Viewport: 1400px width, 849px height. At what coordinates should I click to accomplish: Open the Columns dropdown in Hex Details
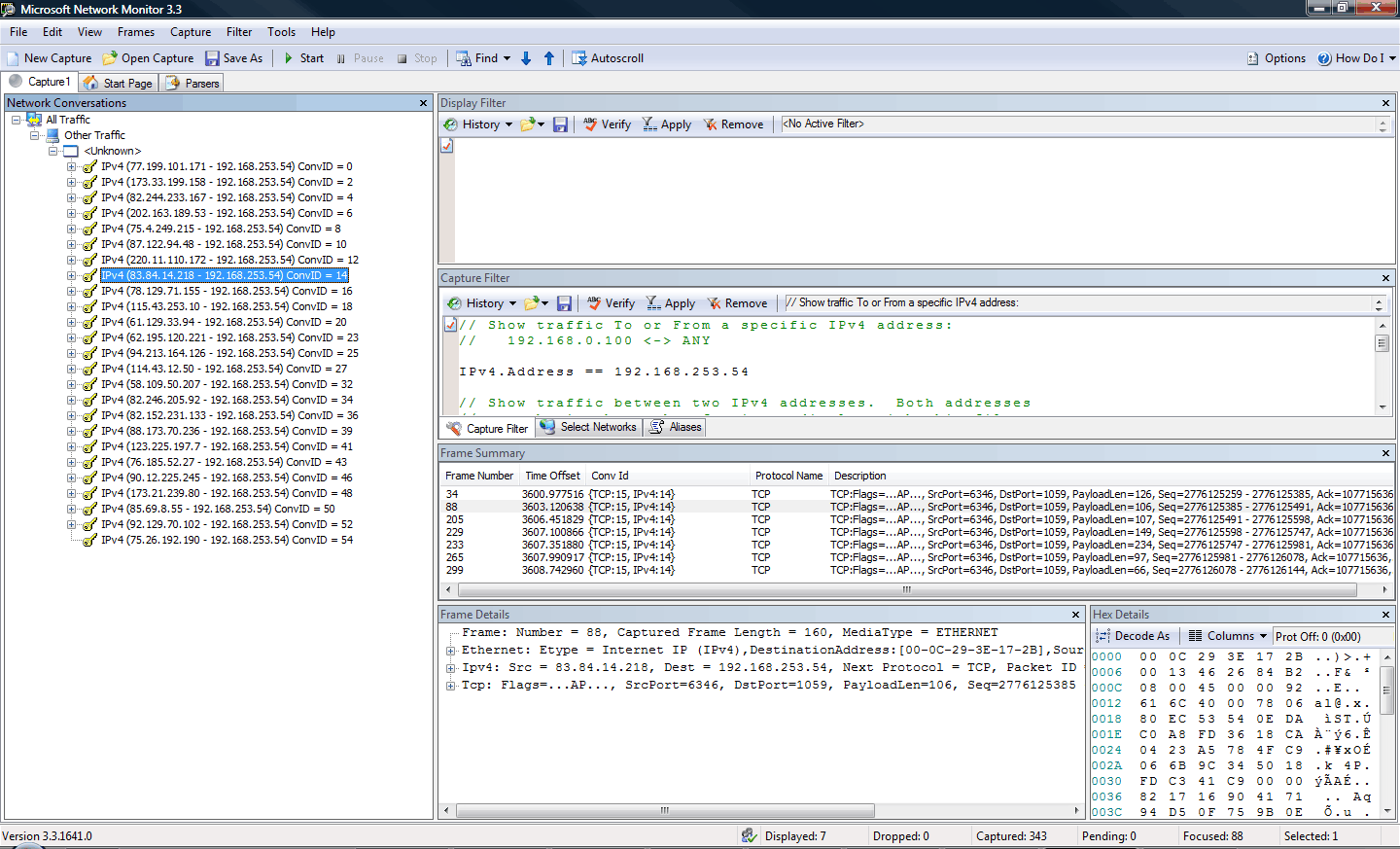pyautogui.click(x=1229, y=636)
